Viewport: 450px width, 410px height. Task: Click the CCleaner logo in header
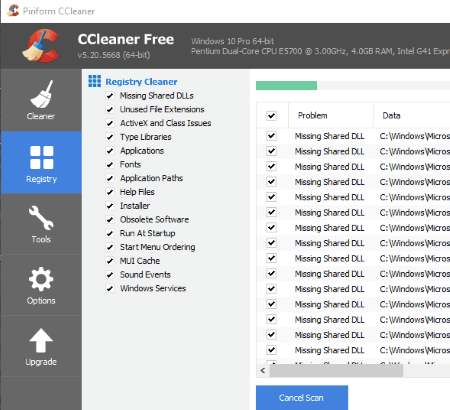tap(41, 45)
